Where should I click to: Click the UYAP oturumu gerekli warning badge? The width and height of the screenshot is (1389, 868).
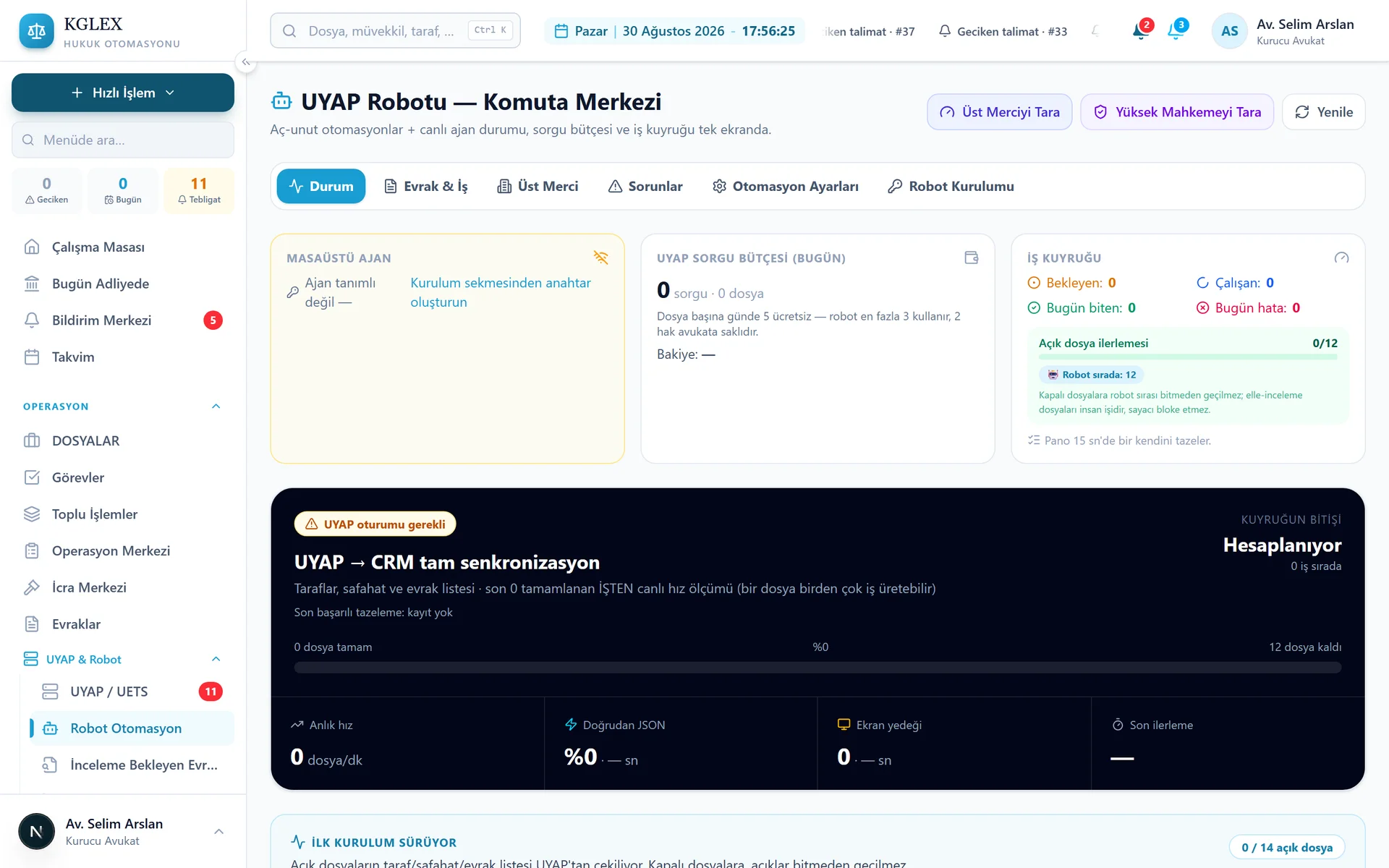pos(375,524)
